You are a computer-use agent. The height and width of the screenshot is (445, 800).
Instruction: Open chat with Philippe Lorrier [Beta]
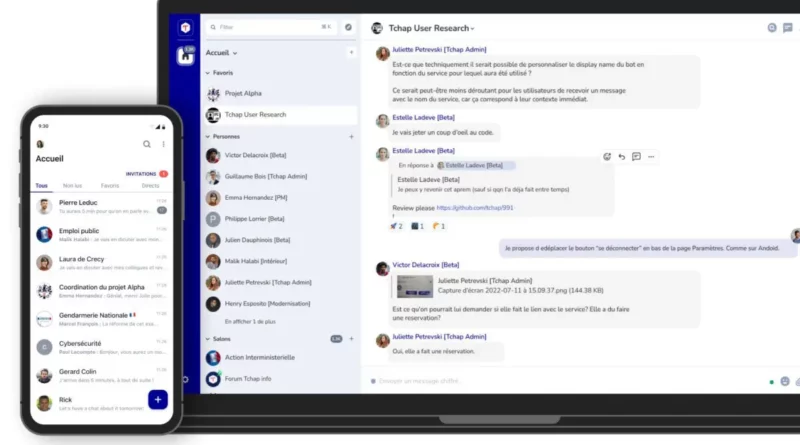280,219
